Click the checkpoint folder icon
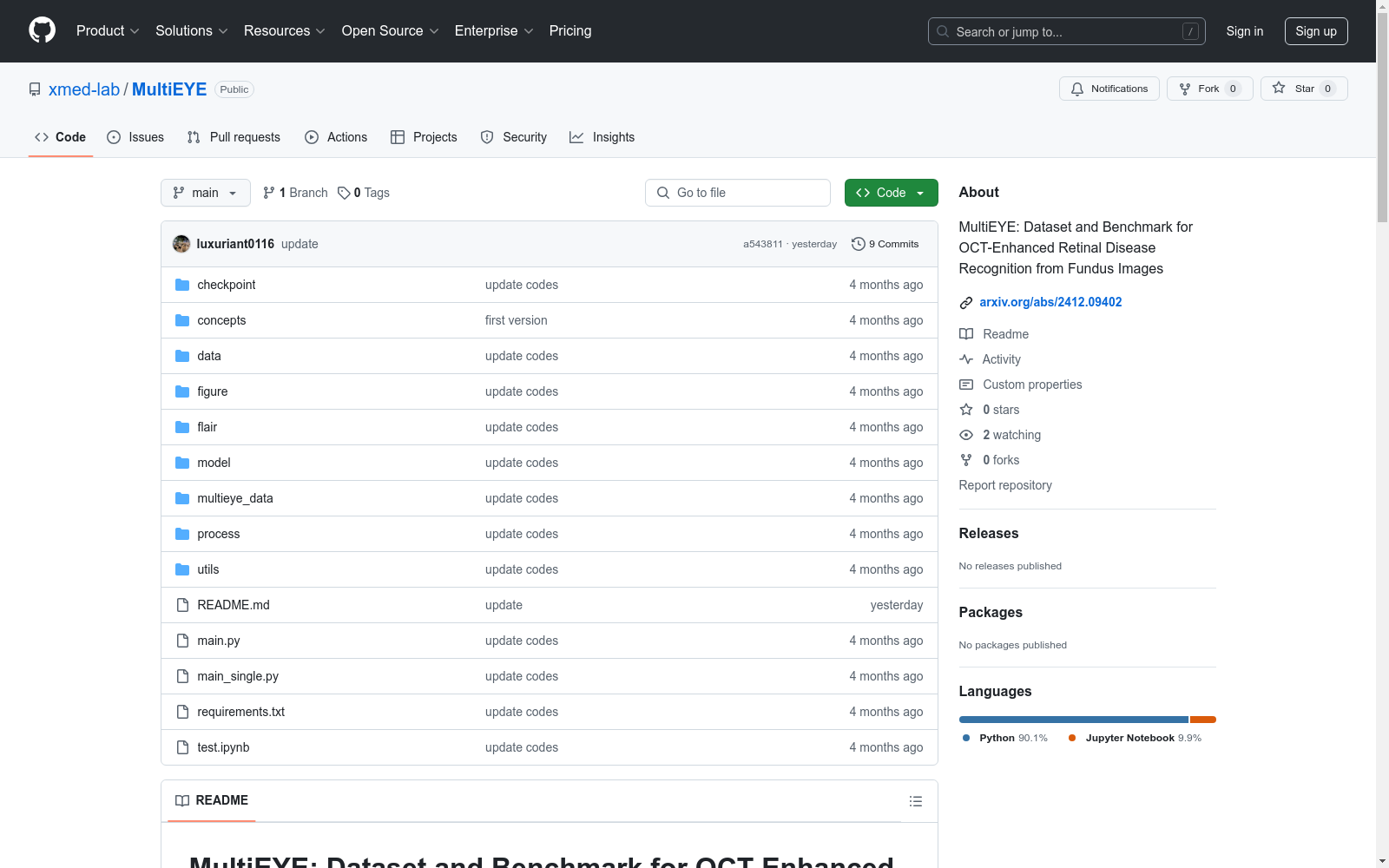Image resolution: width=1389 pixels, height=868 pixels. coord(182,285)
